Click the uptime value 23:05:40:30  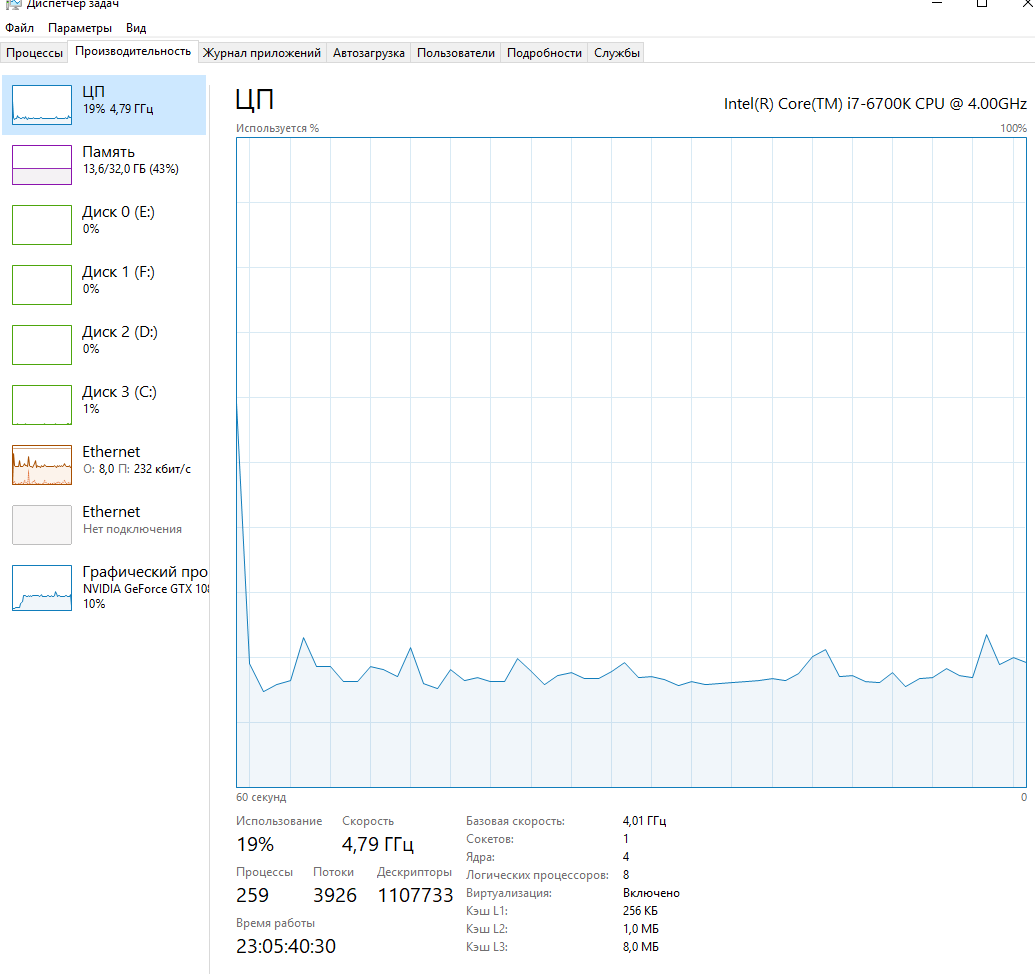(286, 946)
